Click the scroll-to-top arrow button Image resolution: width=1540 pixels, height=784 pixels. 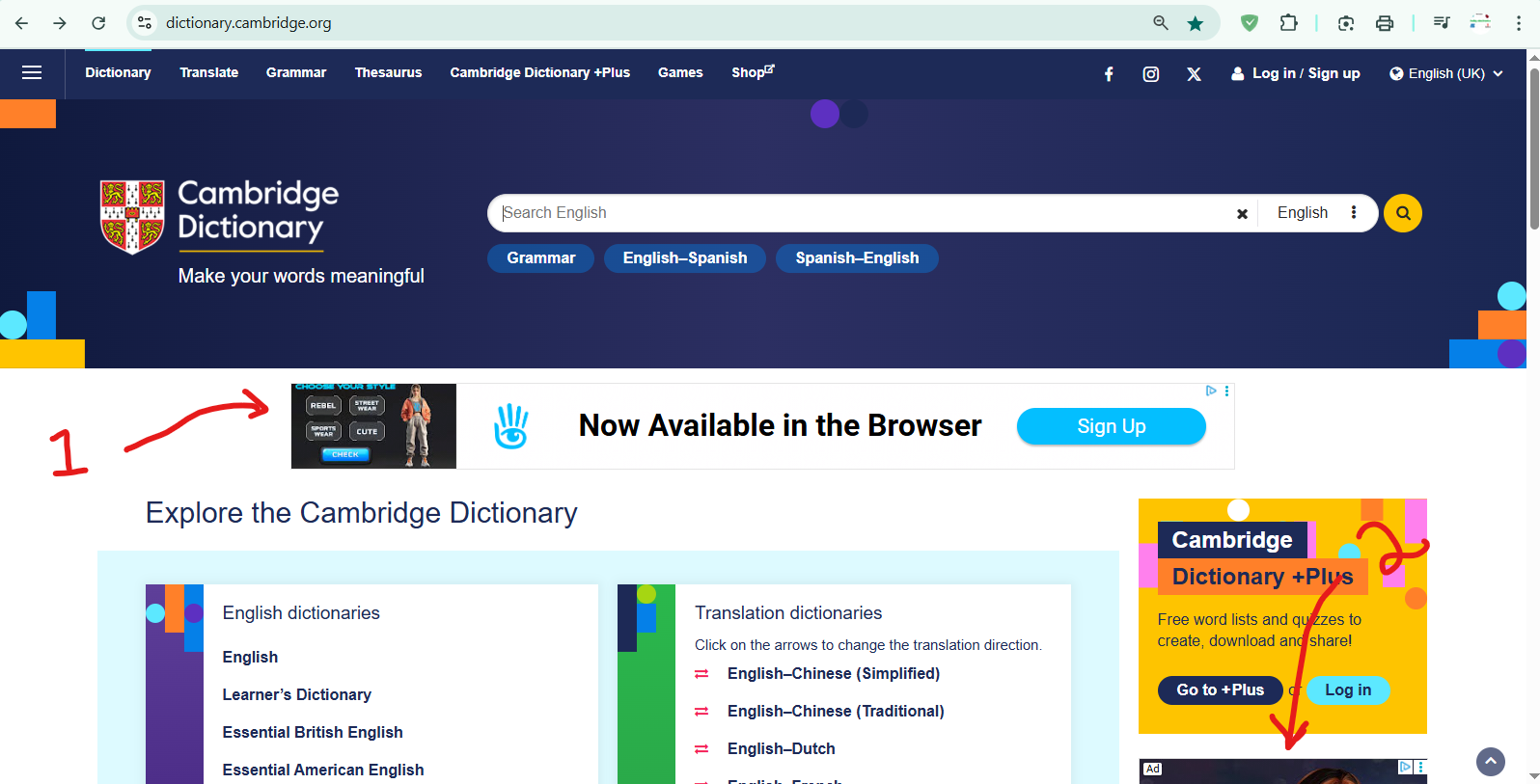[x=1491, y=762]
